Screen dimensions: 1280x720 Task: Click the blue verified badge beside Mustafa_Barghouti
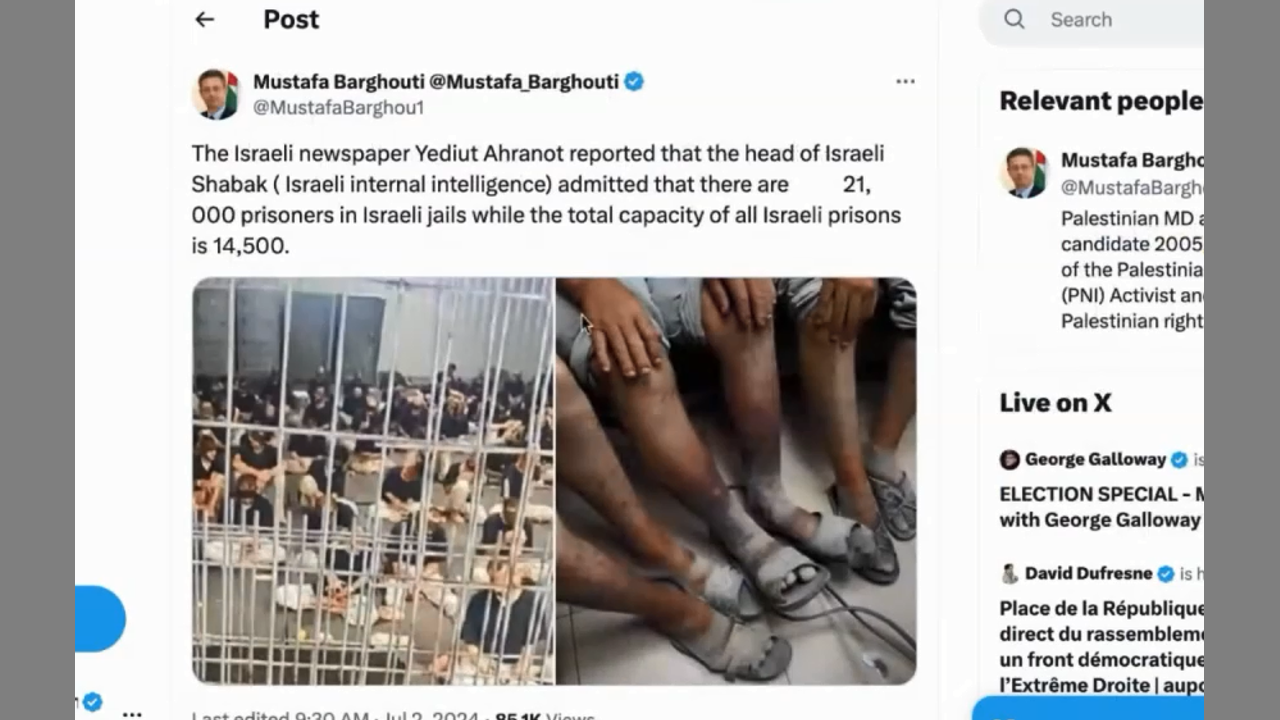click(634, 82)
